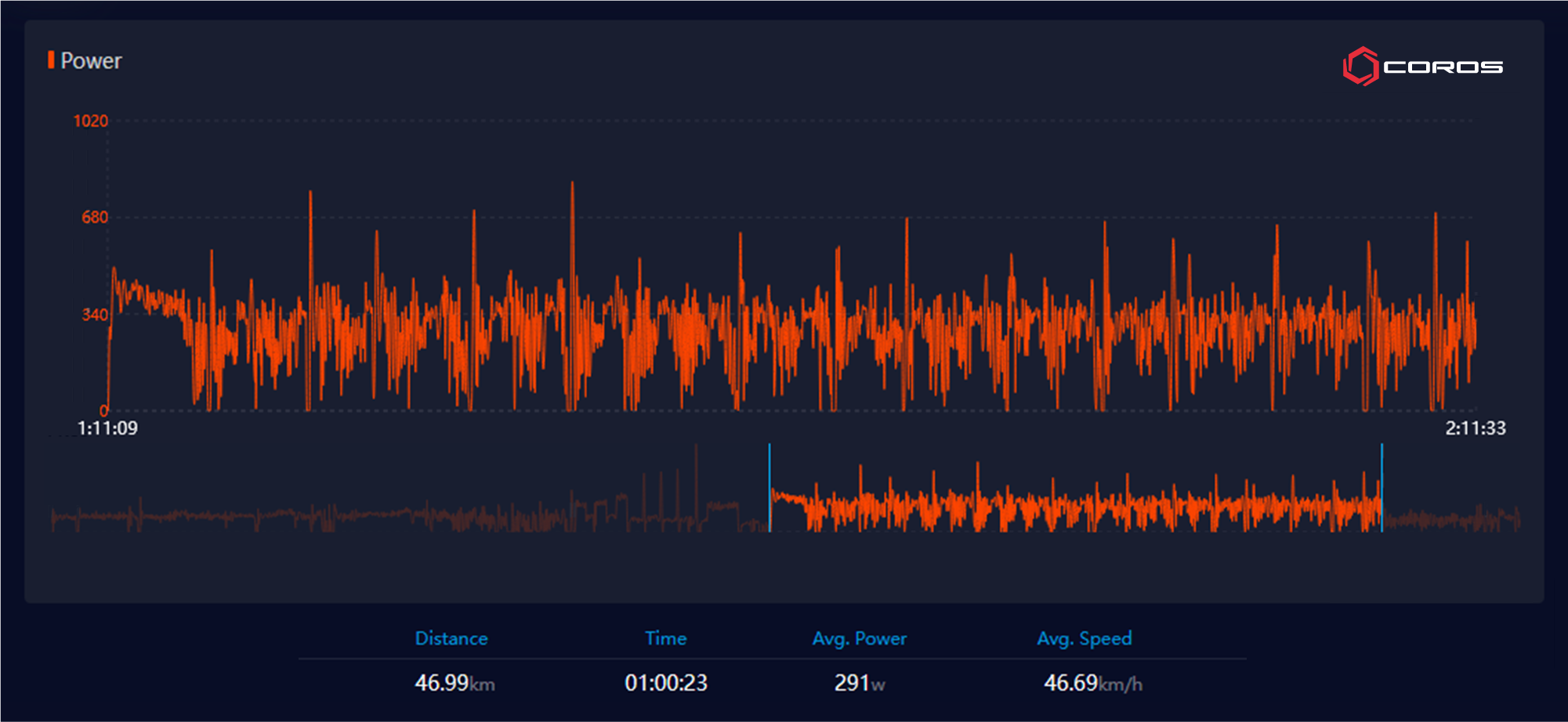Click the Power chart title
Screen dimensions: 1568x722
pos(91,61)
